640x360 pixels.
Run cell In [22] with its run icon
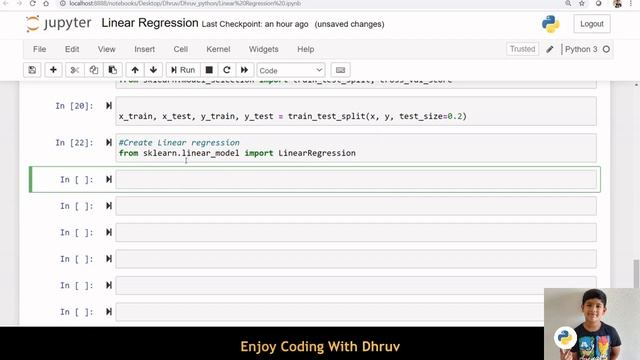pyautogui.click(x=109, y=142)
